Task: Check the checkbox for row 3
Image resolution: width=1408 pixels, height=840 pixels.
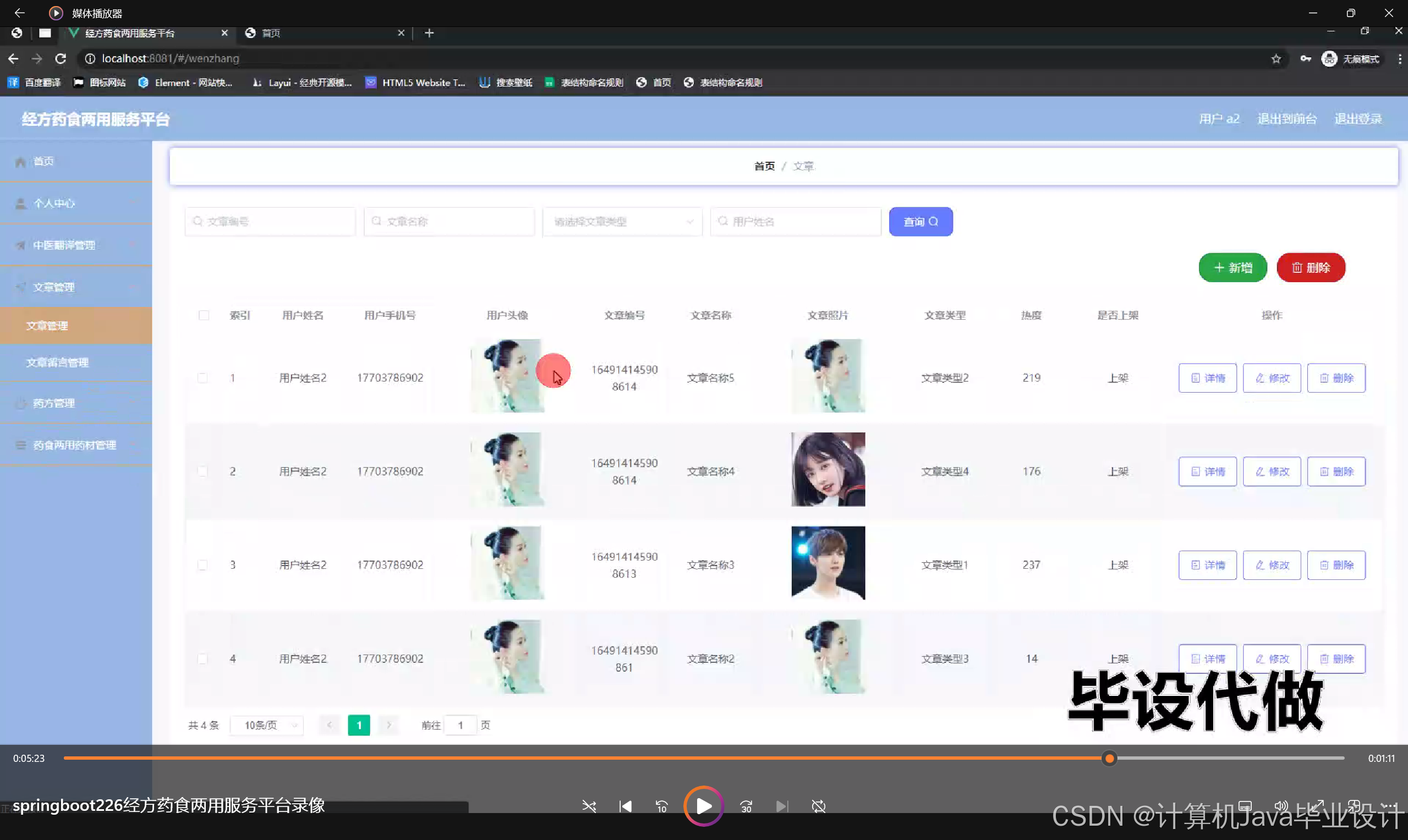Action: click(202, 565)
